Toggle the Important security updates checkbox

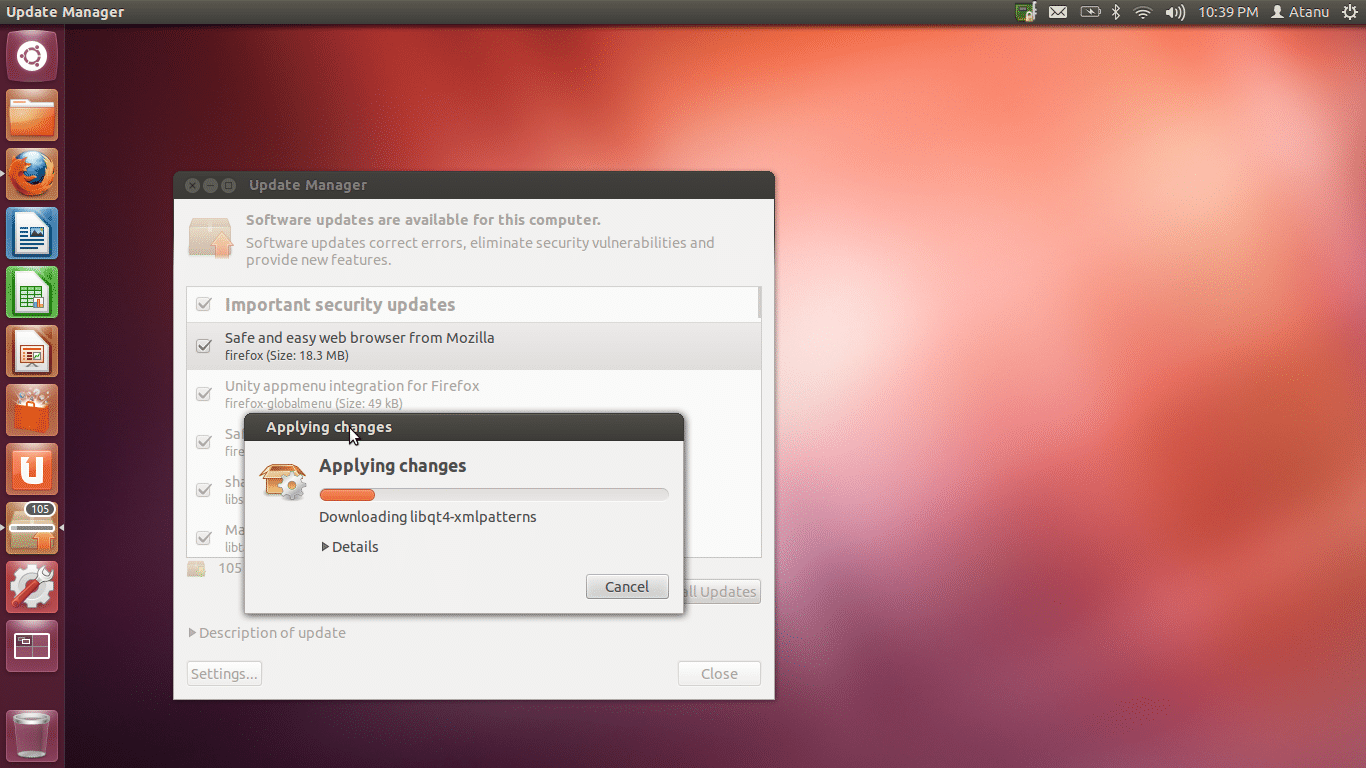[x=204, y=304]
